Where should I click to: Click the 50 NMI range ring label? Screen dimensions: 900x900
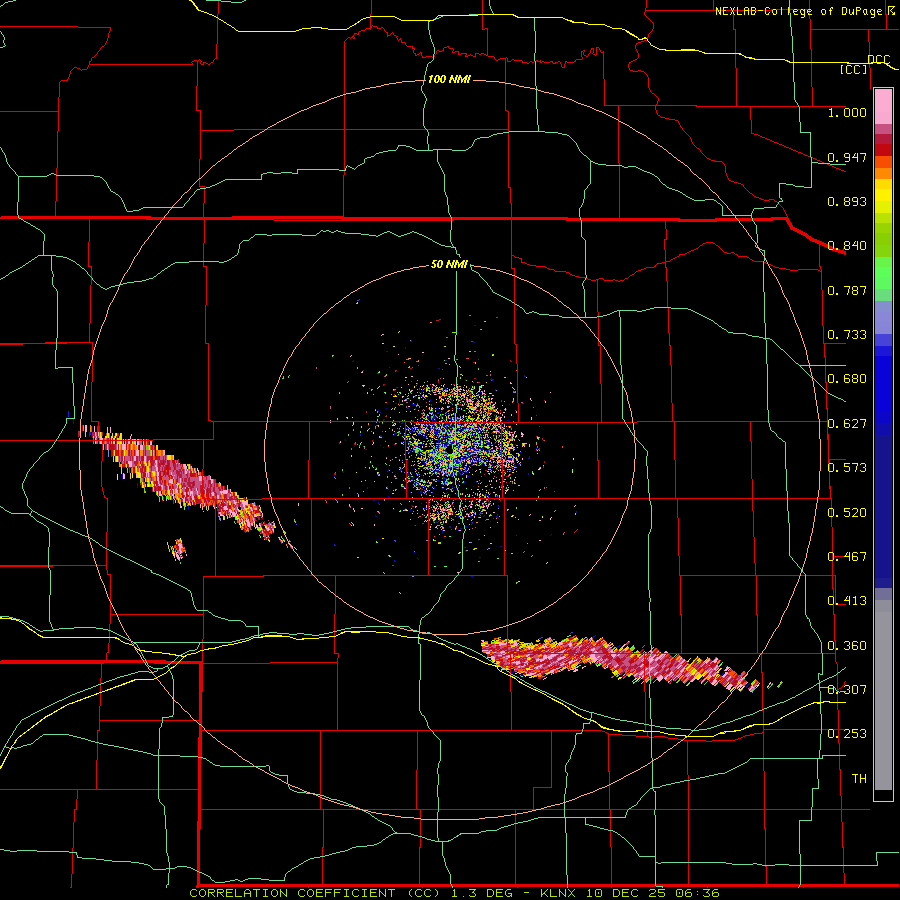[x=449, y=264]
